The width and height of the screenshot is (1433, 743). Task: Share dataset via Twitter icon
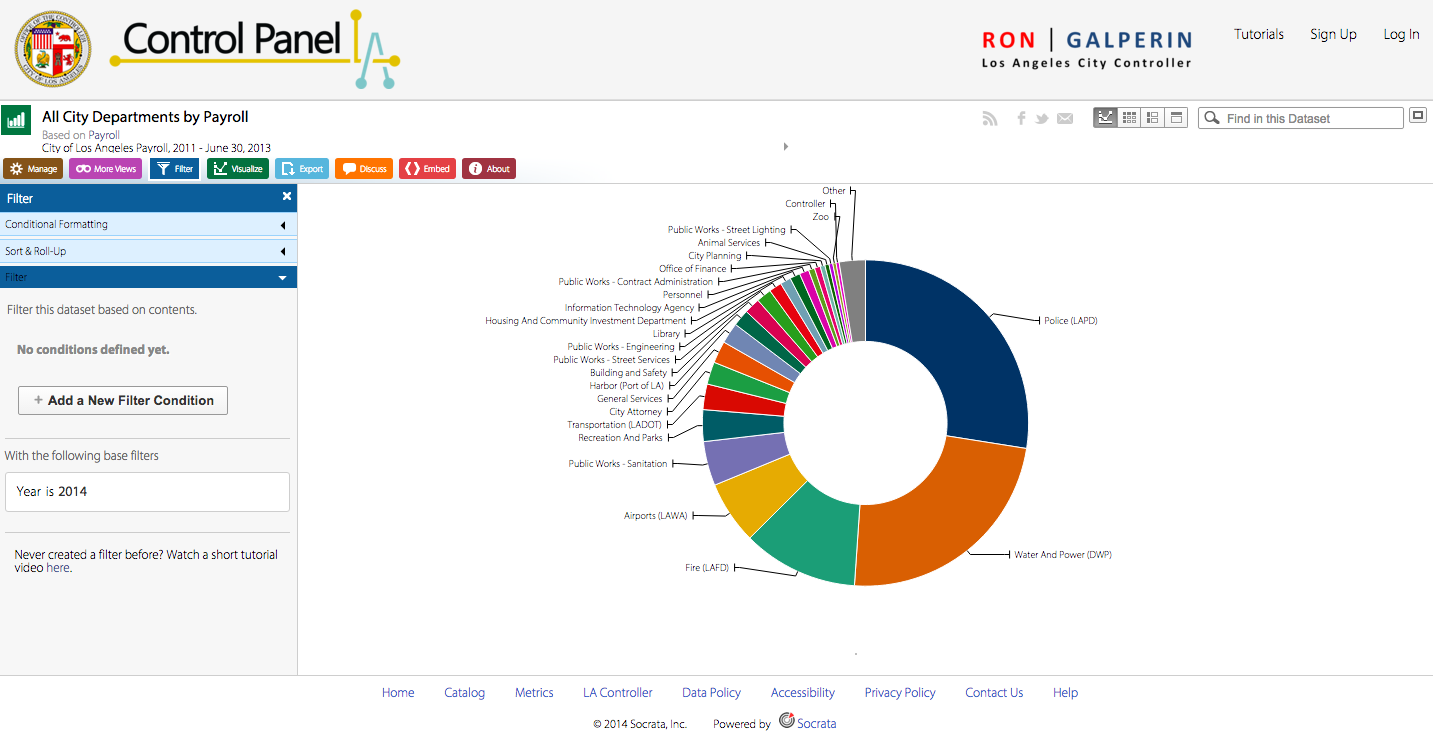coord(1042,118)
